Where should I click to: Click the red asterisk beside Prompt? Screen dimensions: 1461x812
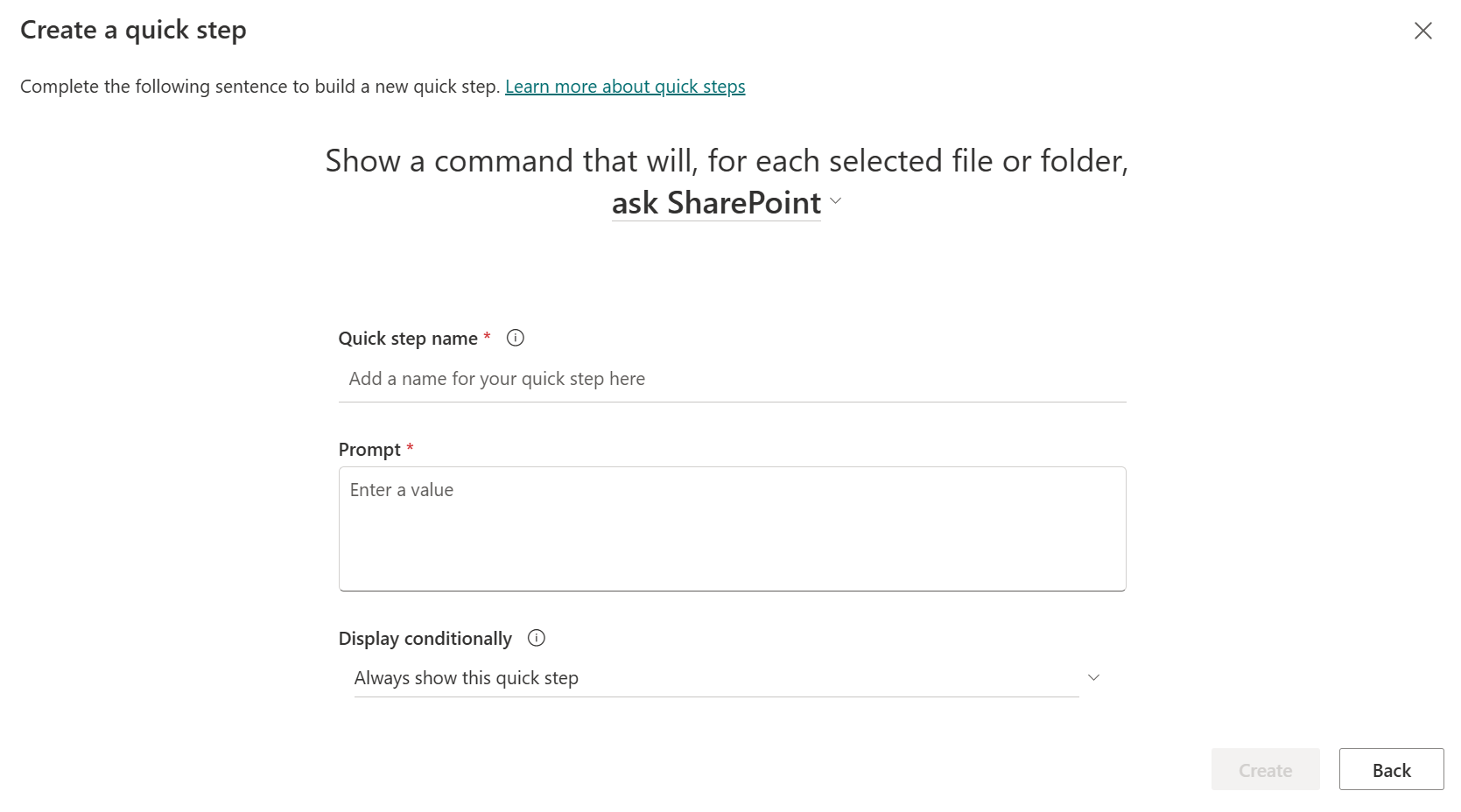tap(410, 448)
